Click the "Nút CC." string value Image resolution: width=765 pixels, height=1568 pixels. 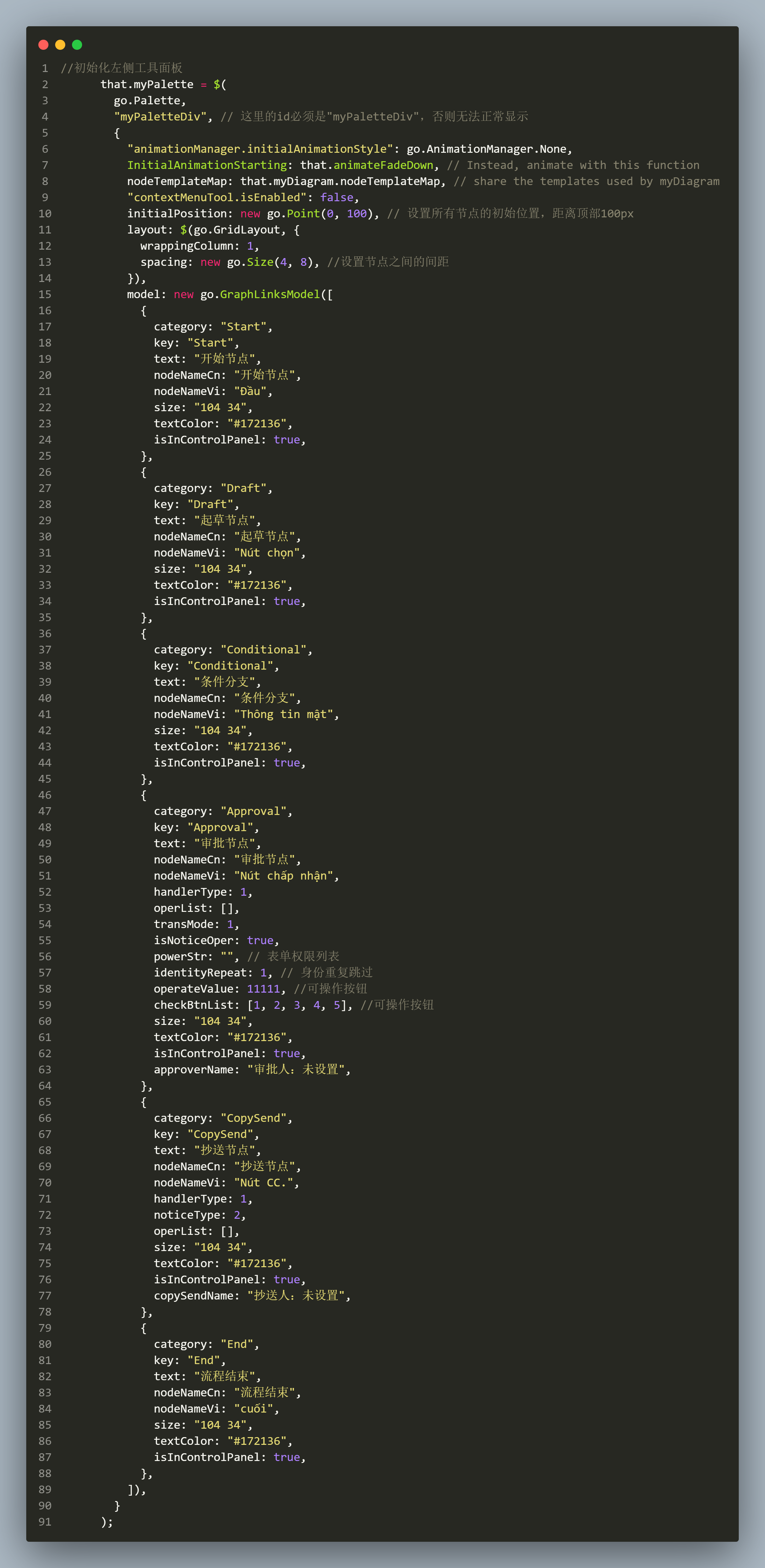(x=263, y=1183)
